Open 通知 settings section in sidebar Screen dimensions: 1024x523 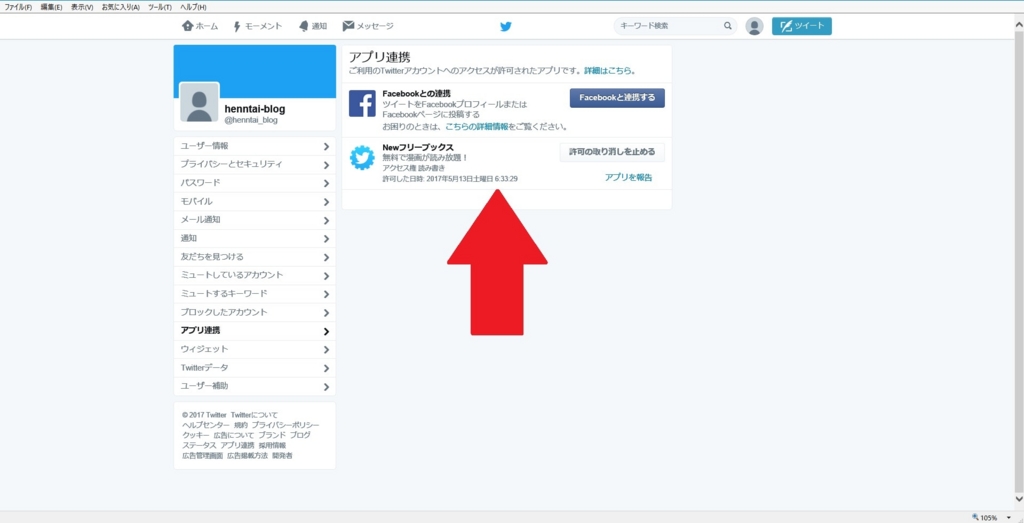click(x=255, y=238)
